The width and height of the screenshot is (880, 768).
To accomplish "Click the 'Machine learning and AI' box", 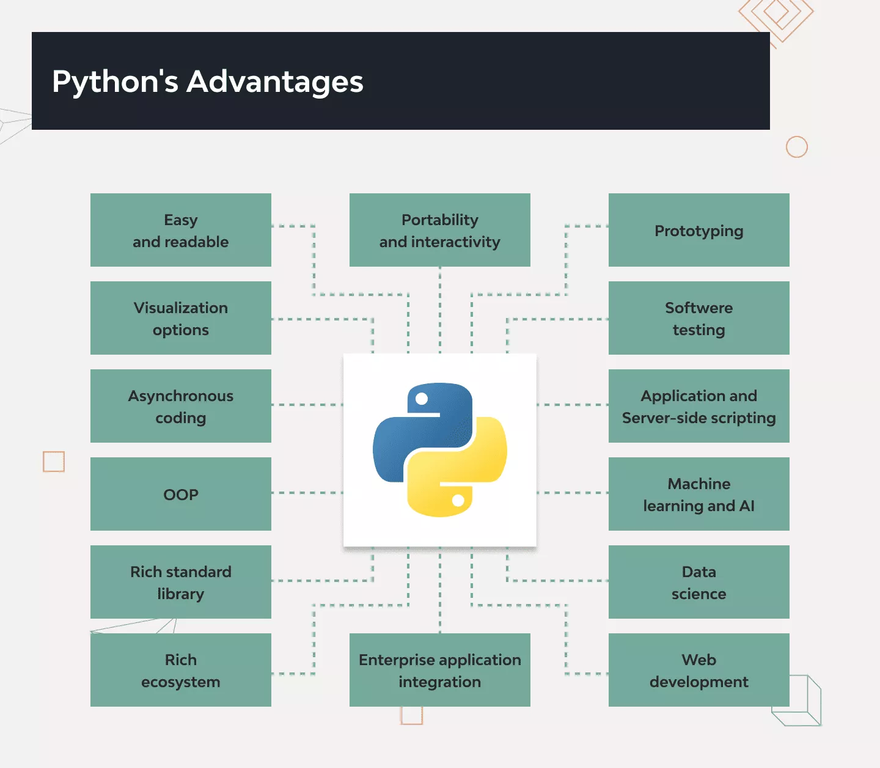I will point(699,494).
